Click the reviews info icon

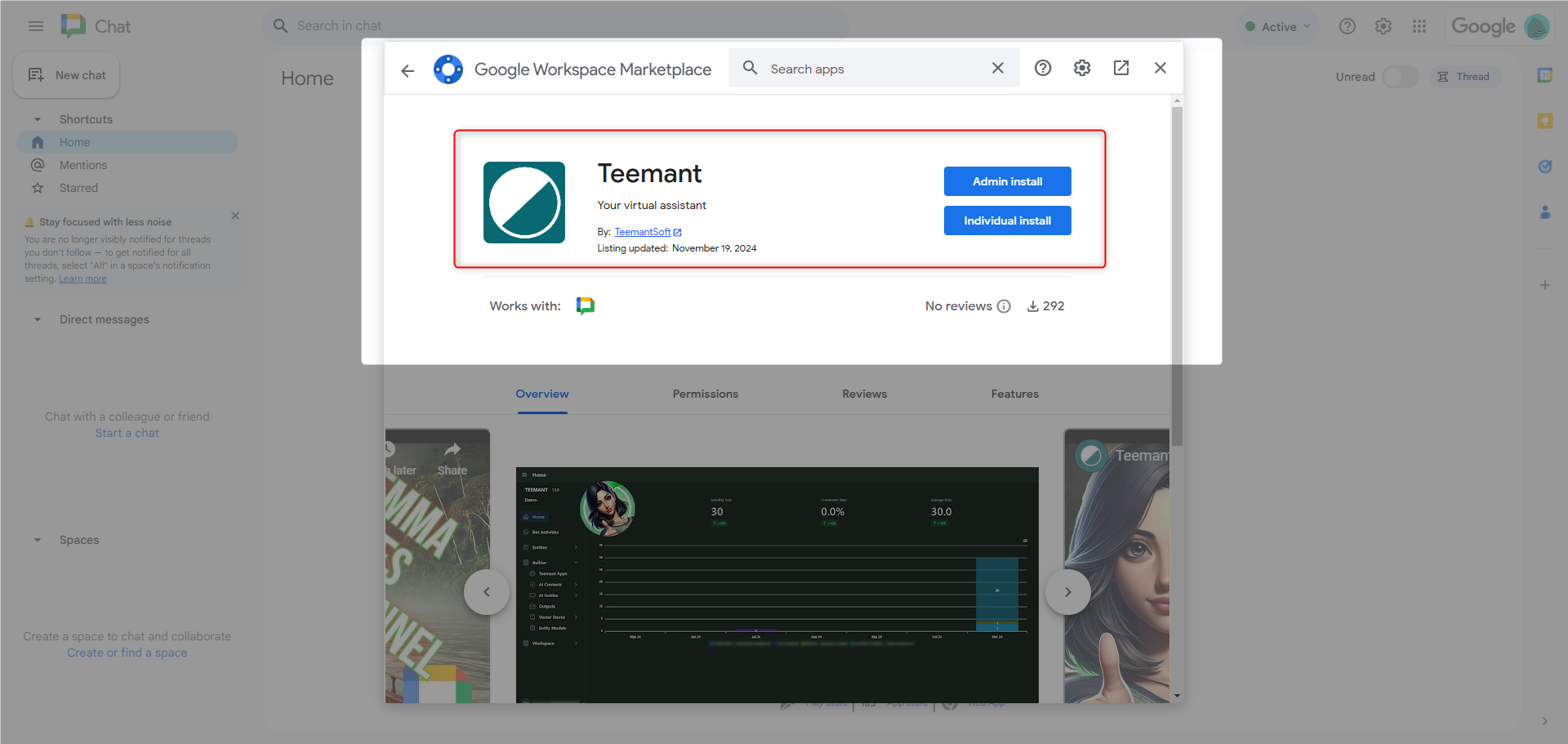point(1004,306)
